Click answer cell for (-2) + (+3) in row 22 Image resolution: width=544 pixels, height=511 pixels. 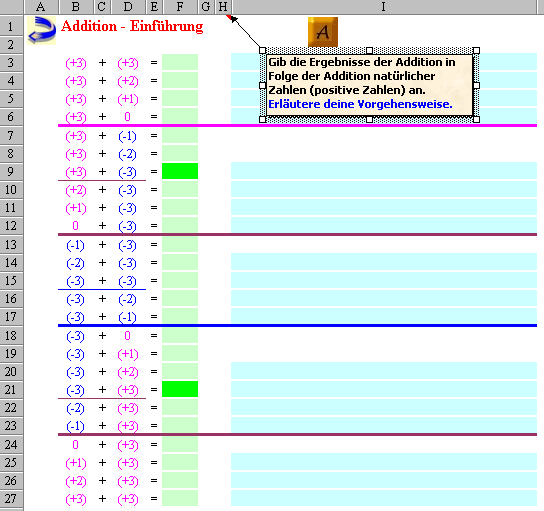click(180, 407)
